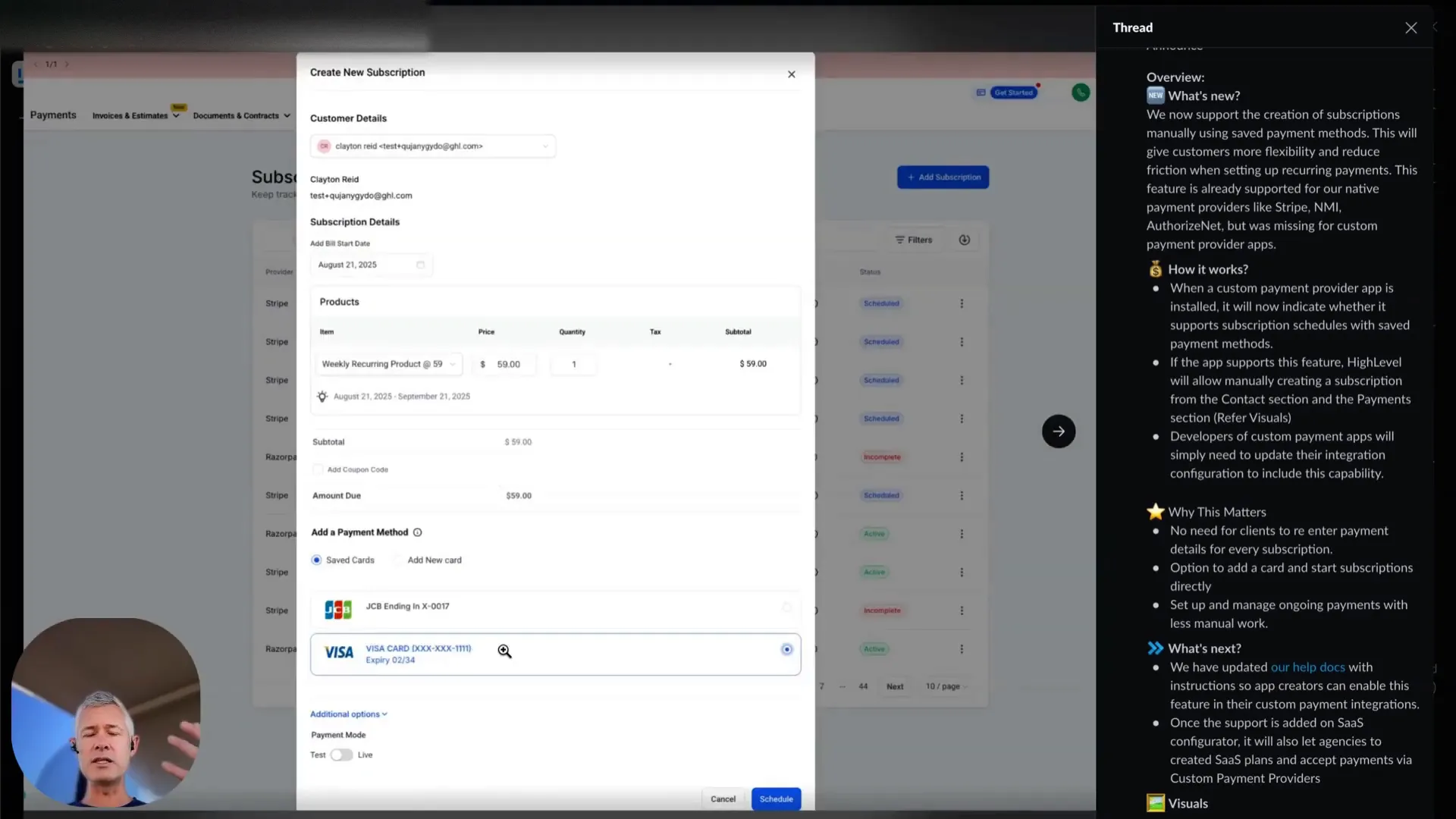
Task: Edit the product quantity field
Action: pyautogui.click(x=573, y=364)
